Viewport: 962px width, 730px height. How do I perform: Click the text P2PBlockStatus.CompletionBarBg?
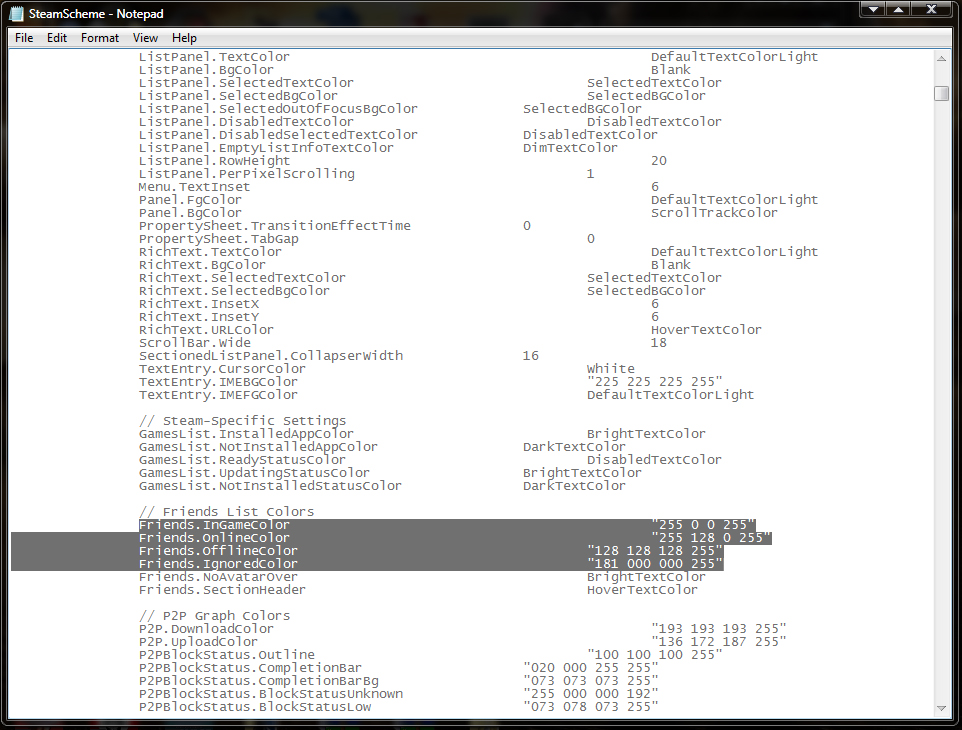258,681
